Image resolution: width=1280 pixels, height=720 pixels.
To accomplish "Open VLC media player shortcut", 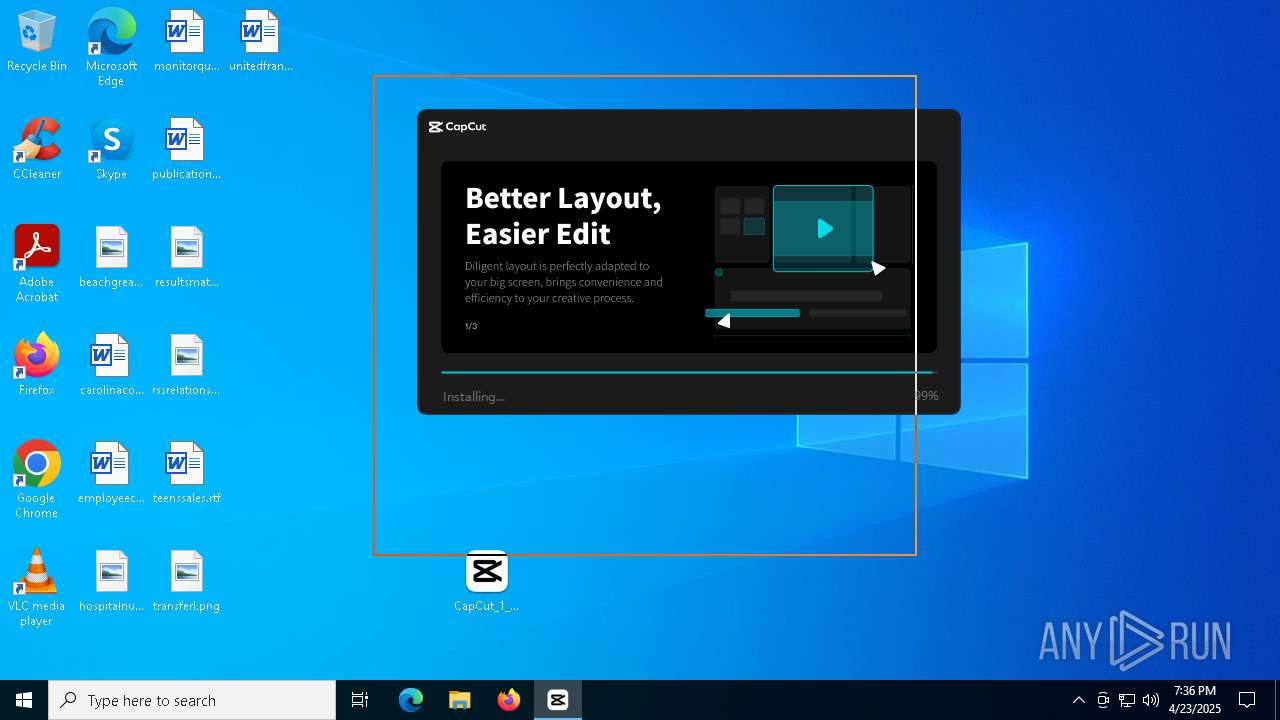I will click(37, 588).
